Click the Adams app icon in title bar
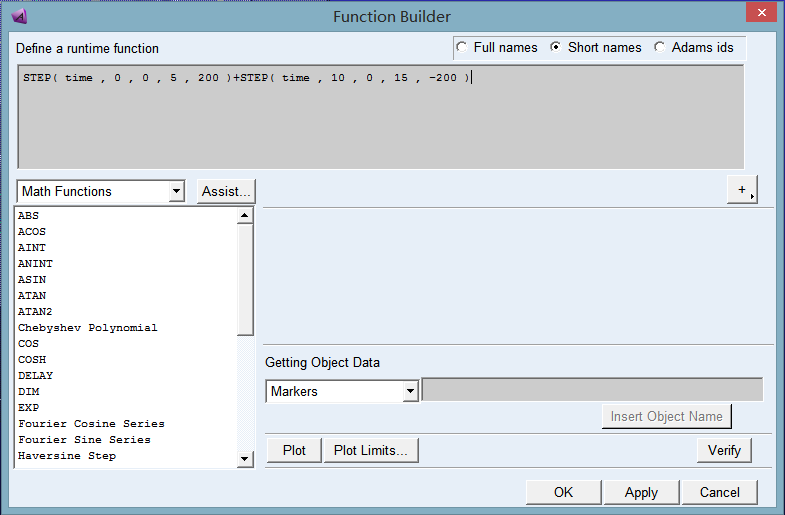The height and width of the screenshot is (515, 785). point(19,16)
